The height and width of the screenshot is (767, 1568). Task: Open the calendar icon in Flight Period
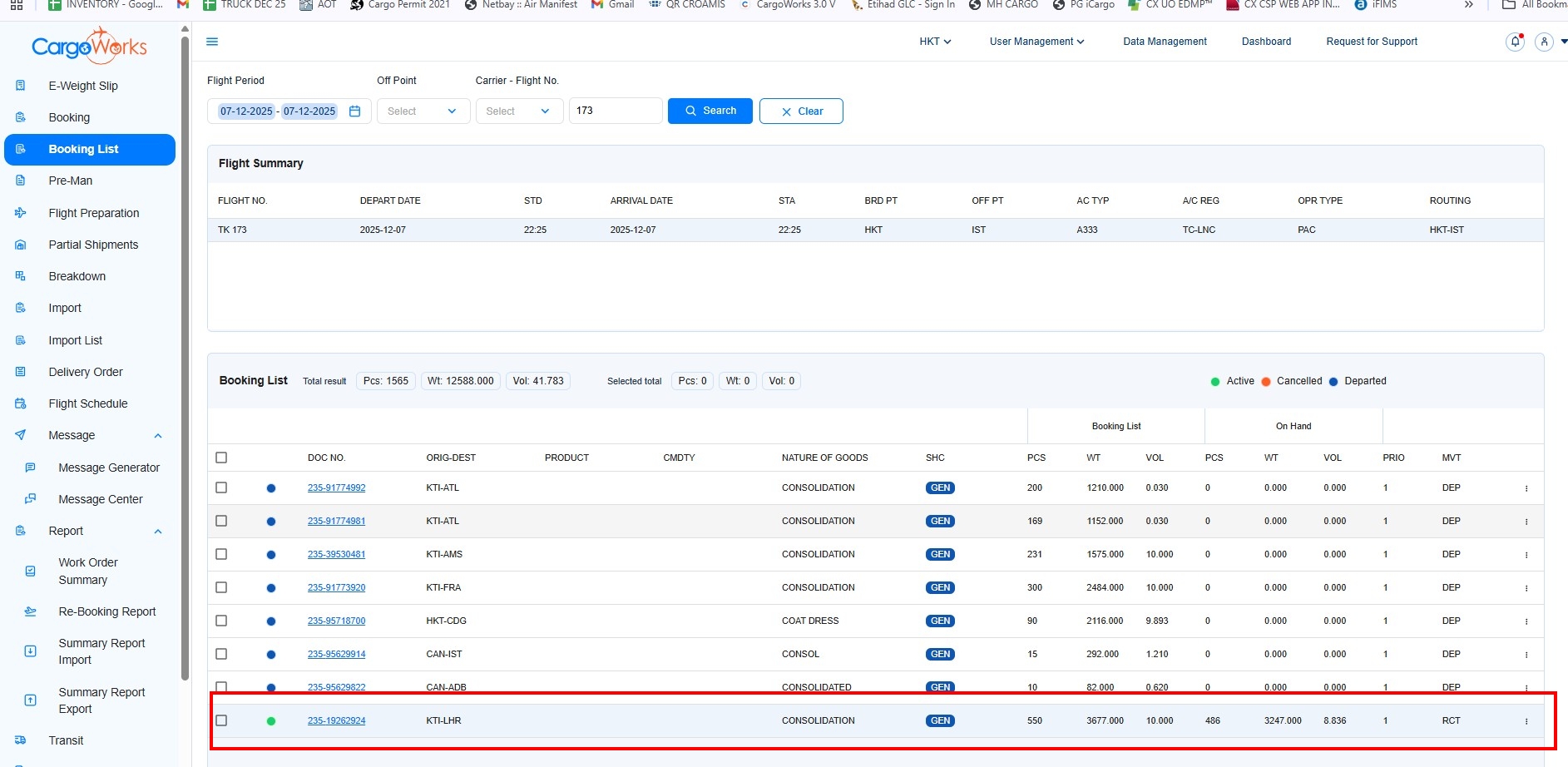[x=355, y=111]
